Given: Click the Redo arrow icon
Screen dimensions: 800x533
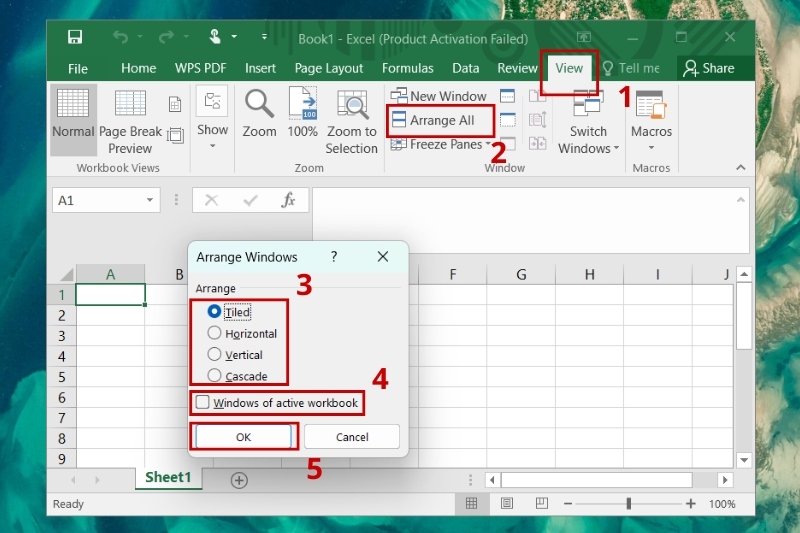Looking at the screenshot, I should (x=166, y=37).
